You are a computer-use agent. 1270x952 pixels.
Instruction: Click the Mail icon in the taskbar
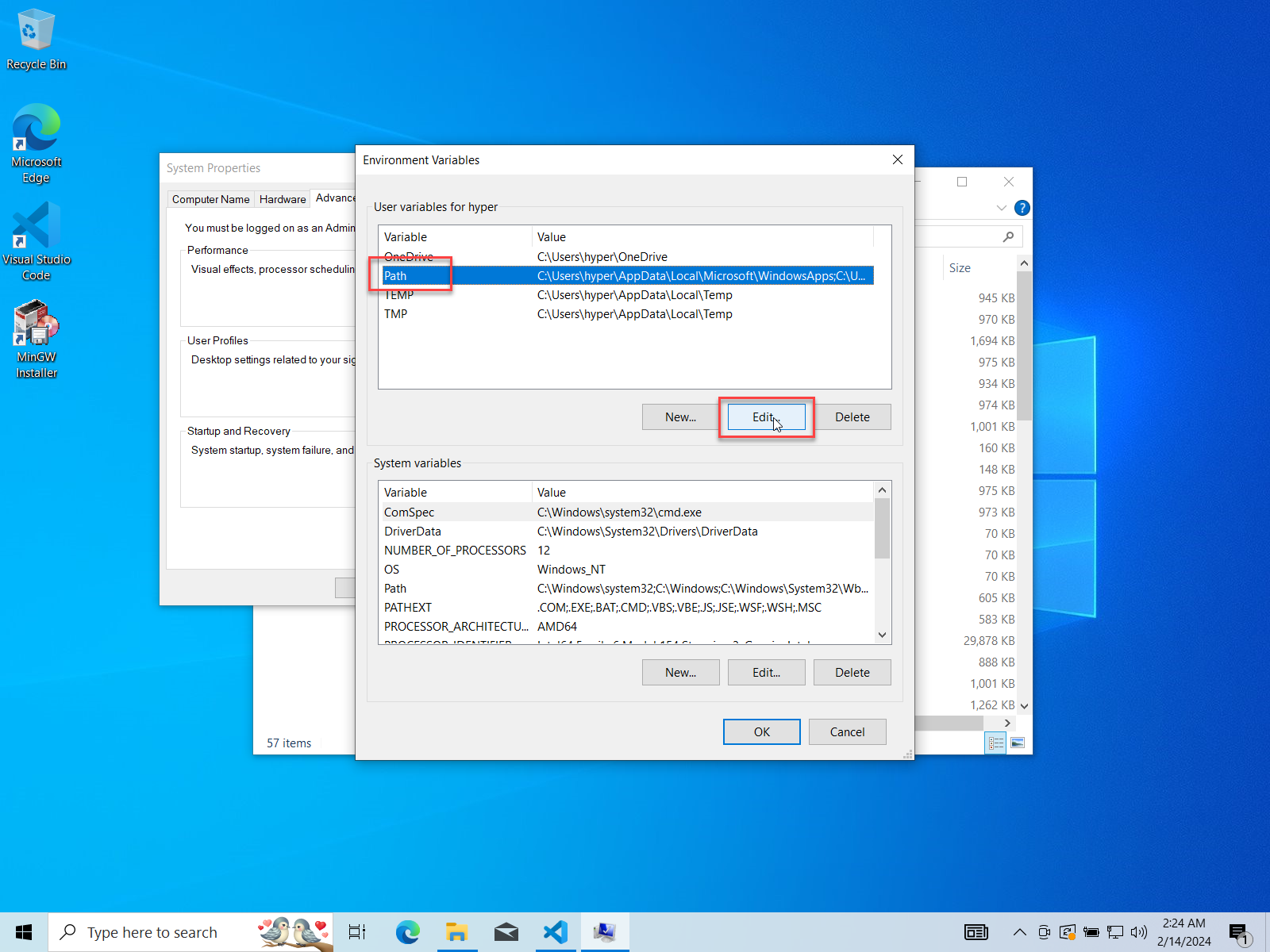[506, 932]
